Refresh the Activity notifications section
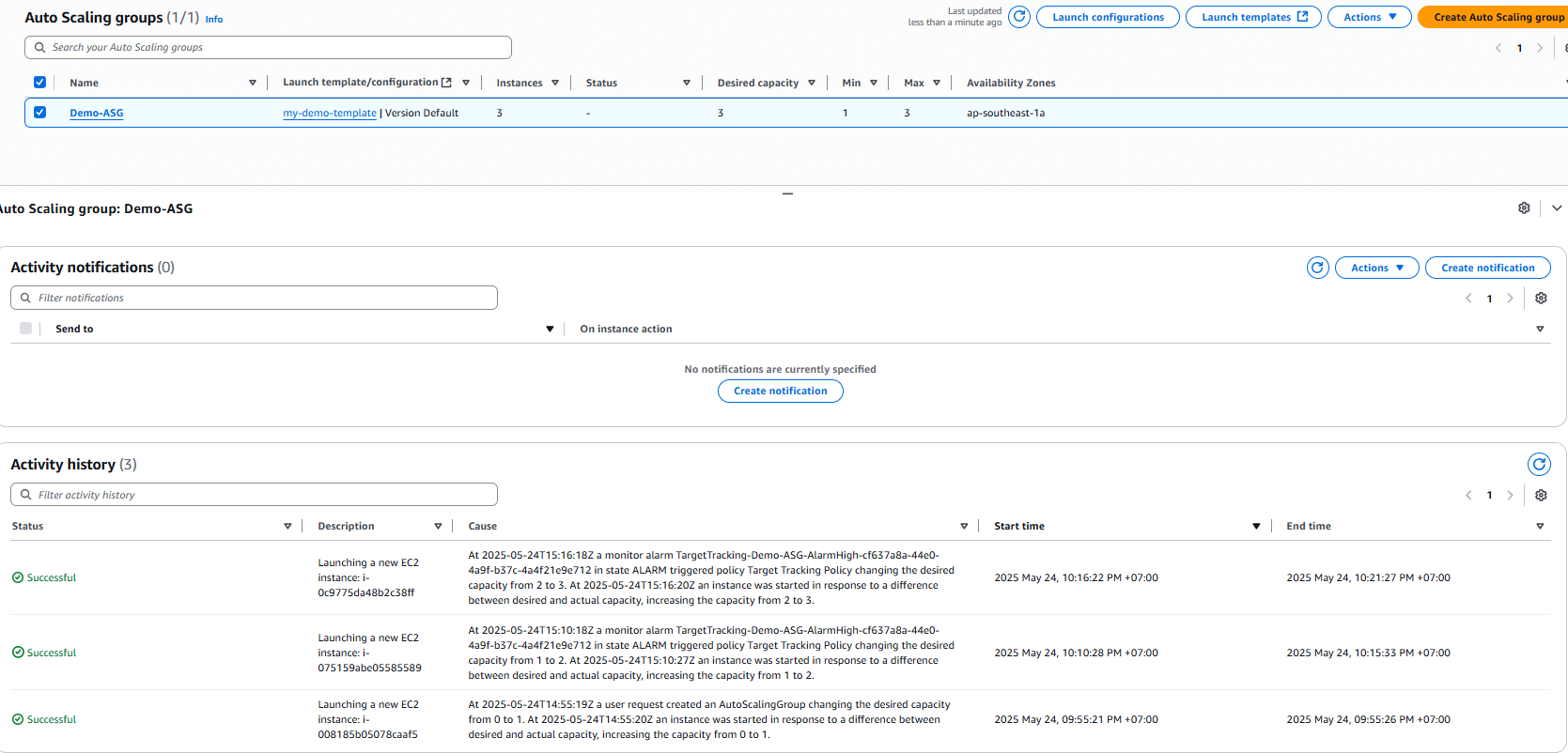 pos(1317,268)
